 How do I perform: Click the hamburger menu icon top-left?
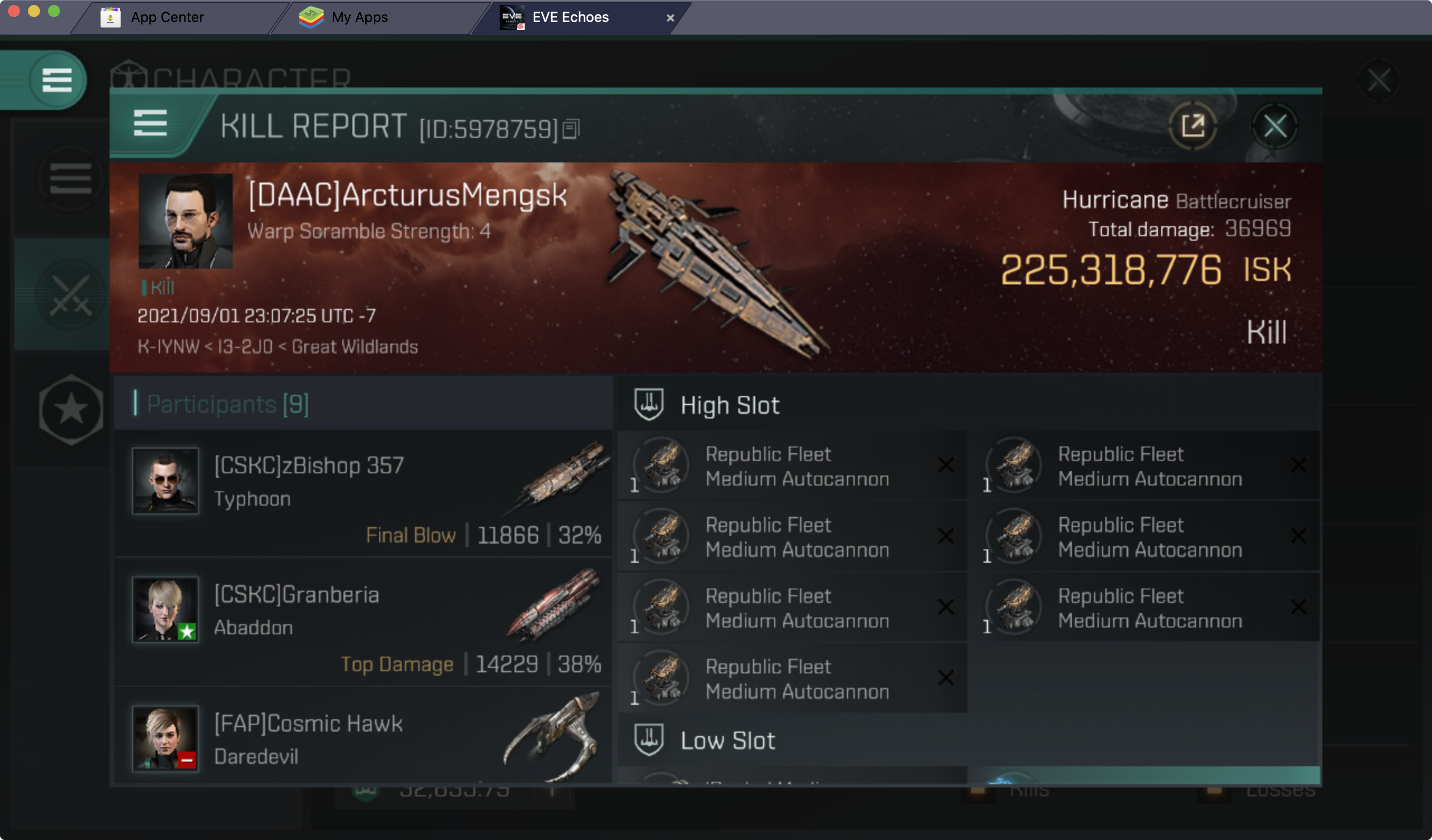point(57,80)
